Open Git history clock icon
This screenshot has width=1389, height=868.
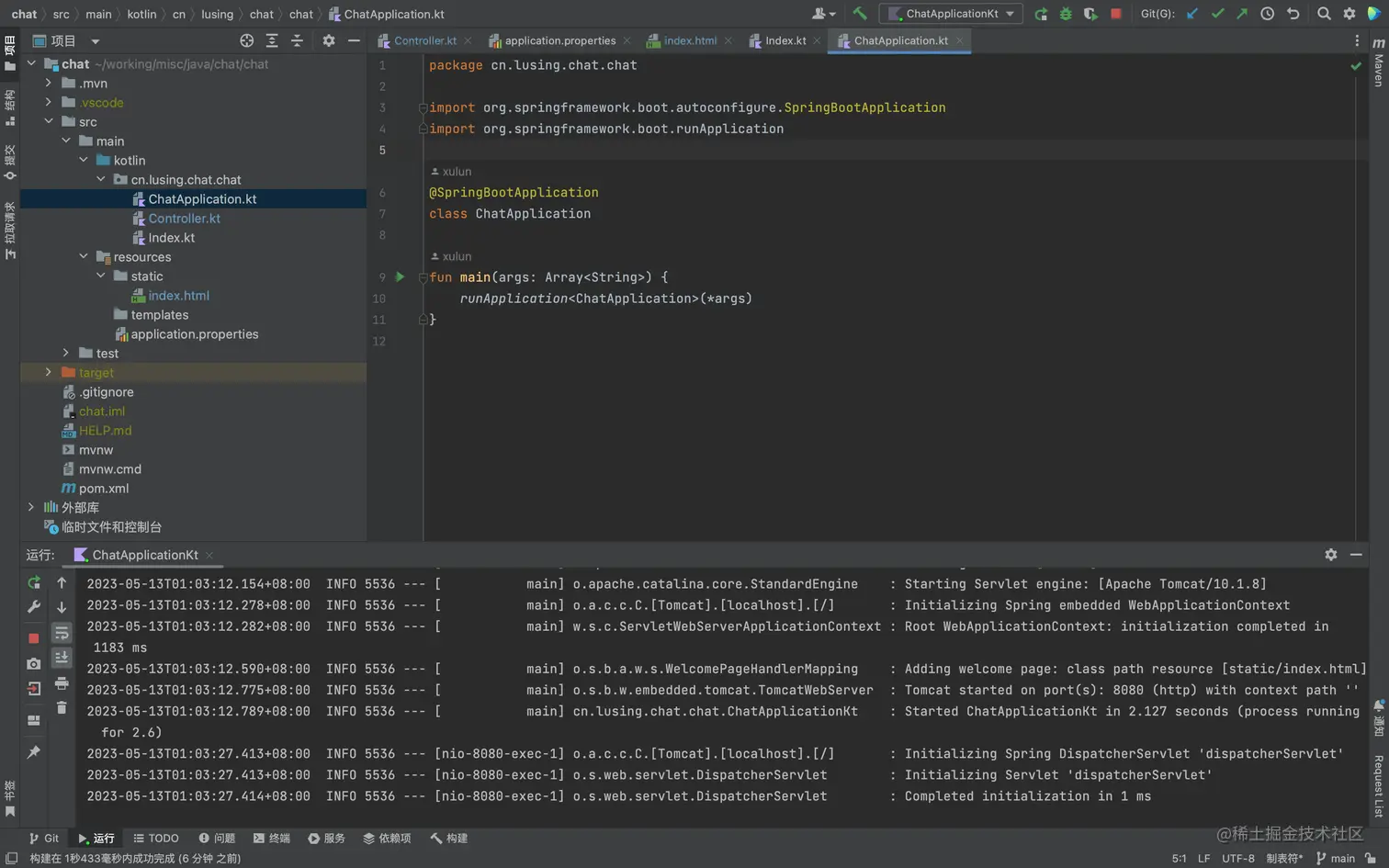(x=1268, y=14)
